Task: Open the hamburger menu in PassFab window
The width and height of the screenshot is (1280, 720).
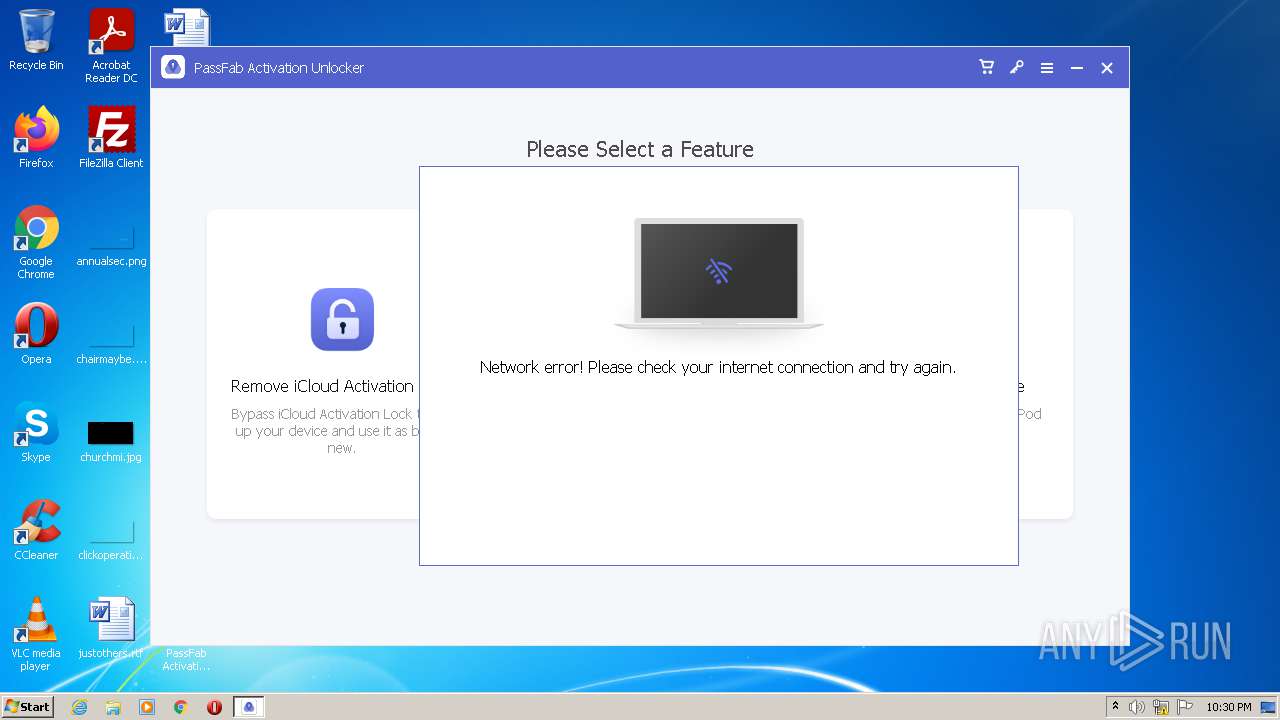Action: [1047, 68]
